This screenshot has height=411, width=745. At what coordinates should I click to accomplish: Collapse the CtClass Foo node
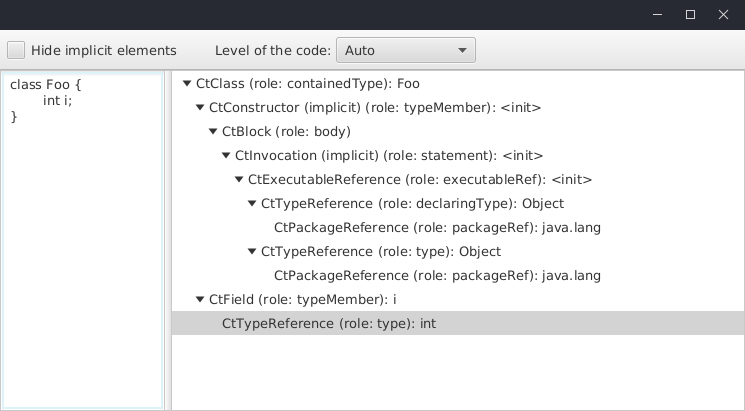(x=187, y=84)
